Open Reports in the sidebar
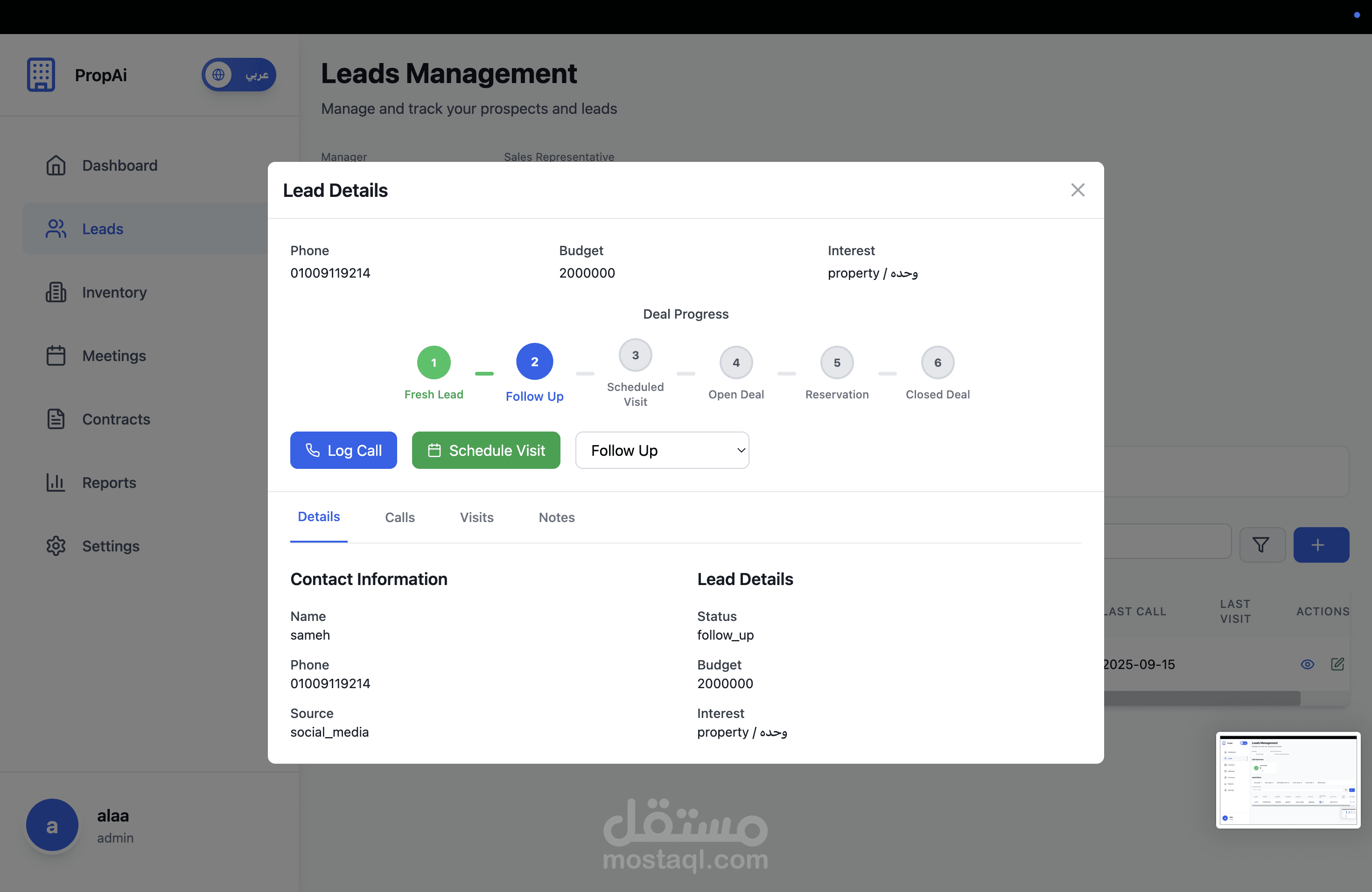The height and width of the screenshot is (892, 1372). pyautogui.click(x=109, y=482)
